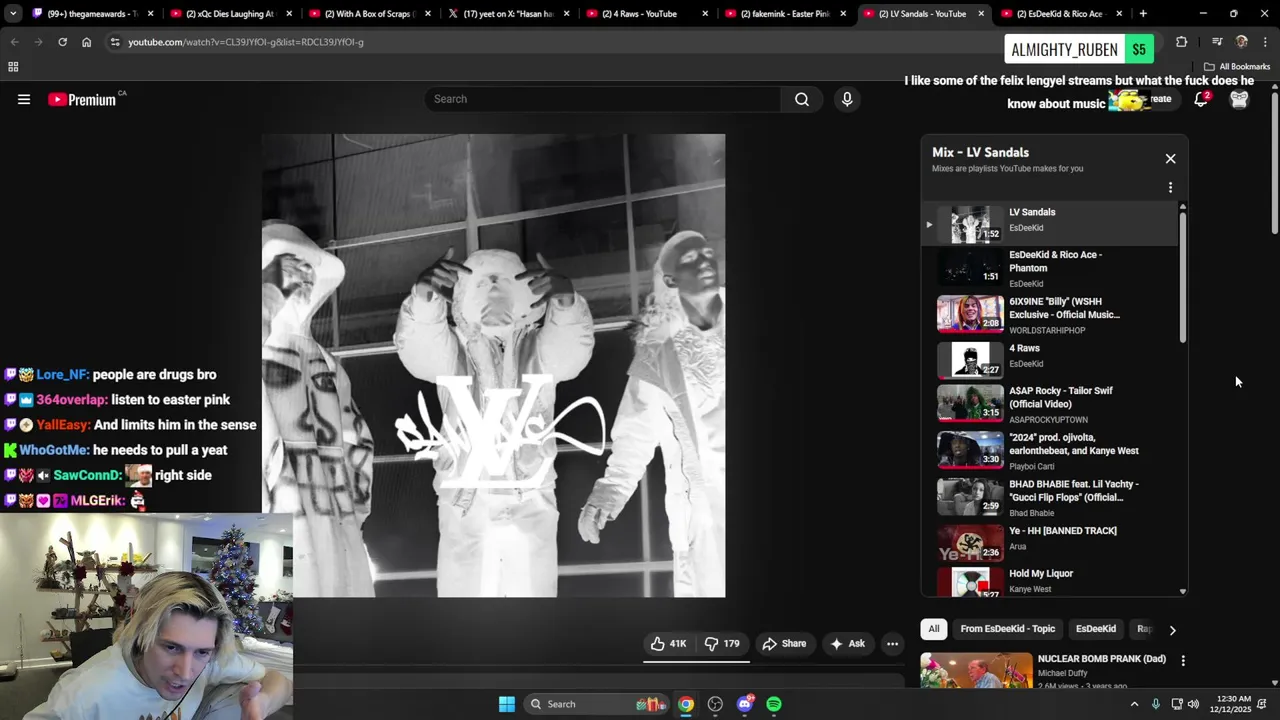Open browser extensions puzzle icon
The image size is (1280, 720).
point(1181,42)
